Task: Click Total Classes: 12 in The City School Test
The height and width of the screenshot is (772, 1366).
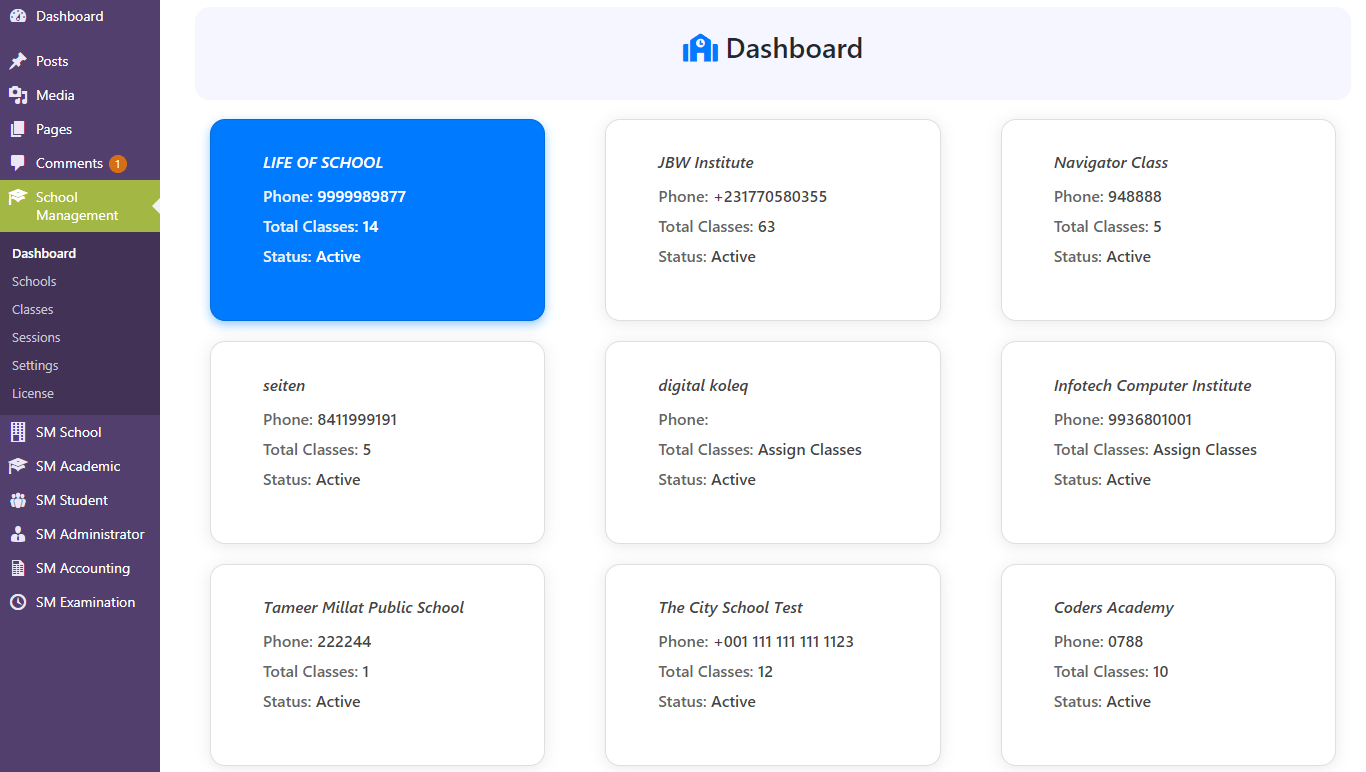Action: [x=716, y=671]
